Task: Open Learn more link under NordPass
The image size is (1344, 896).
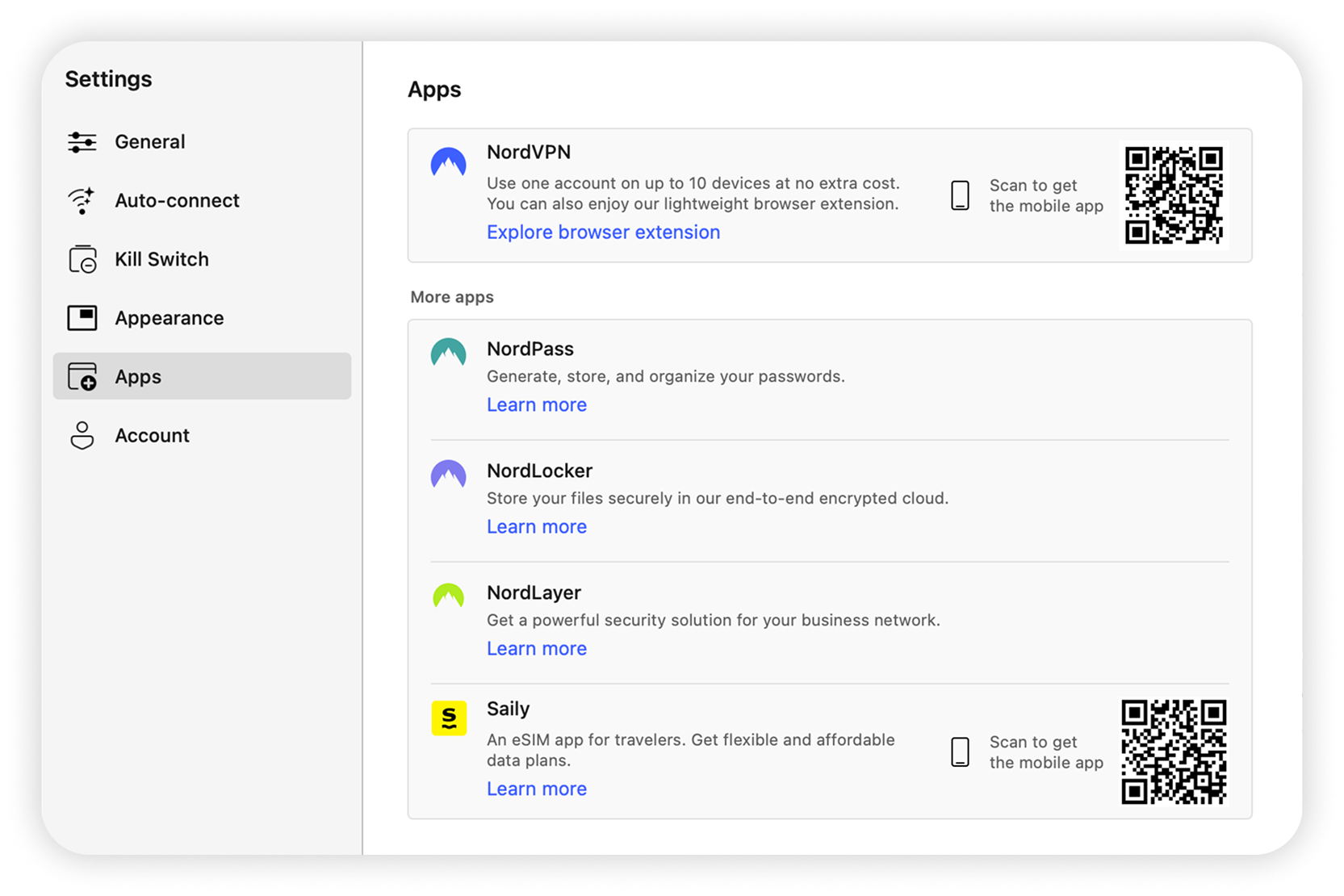Action: pyautogui.click(x=537, y=405)
